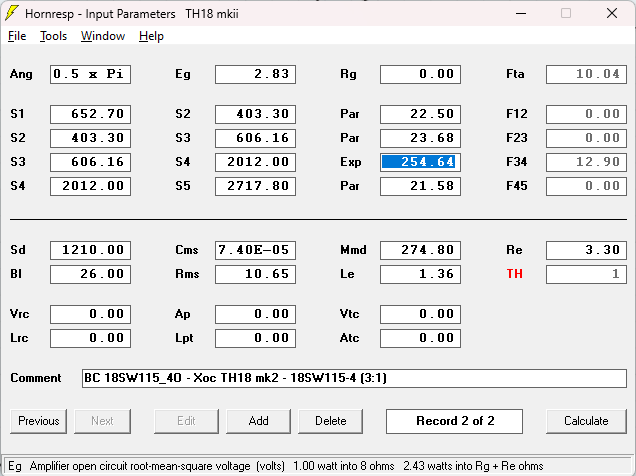The height and width of the screenshot is (476, 636).
Task: Open the Window menu
Action: click(x=103, y=36)
